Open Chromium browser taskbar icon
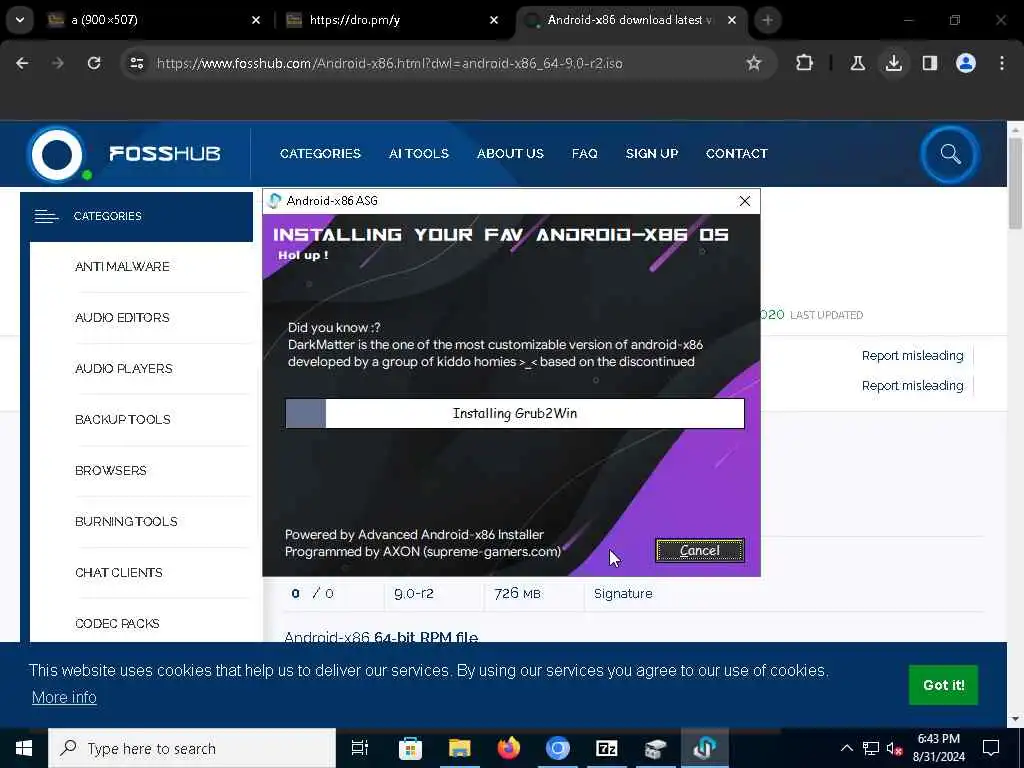1024x768 pixels. 557,748
